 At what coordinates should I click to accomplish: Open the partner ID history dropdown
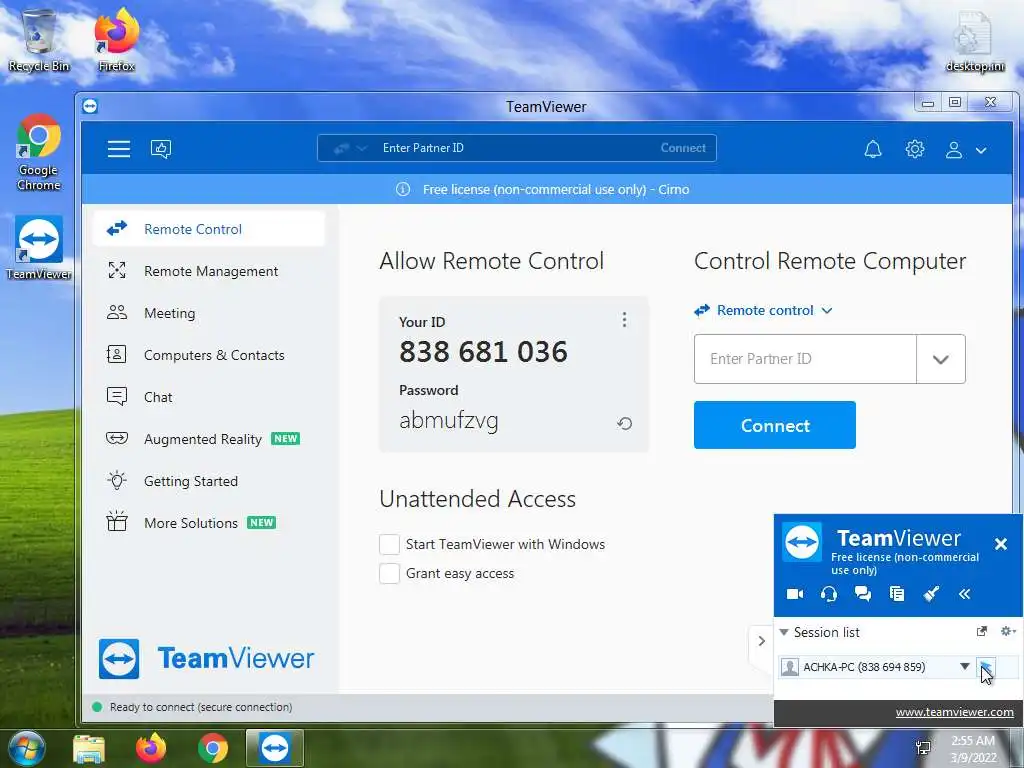[x=940, y=359]
